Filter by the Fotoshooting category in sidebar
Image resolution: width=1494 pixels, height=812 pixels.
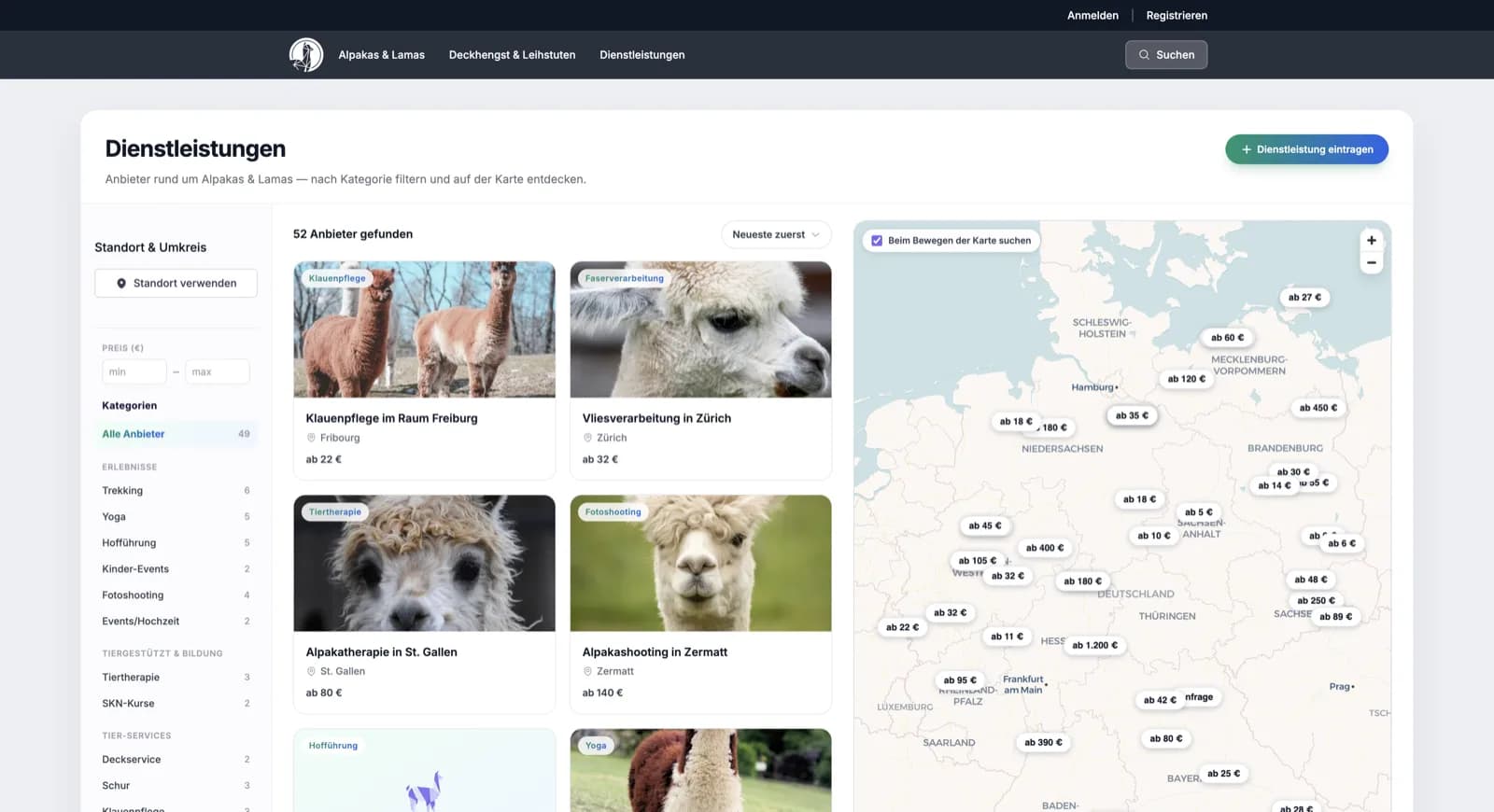pyautogui.click(x=176, y=595)
